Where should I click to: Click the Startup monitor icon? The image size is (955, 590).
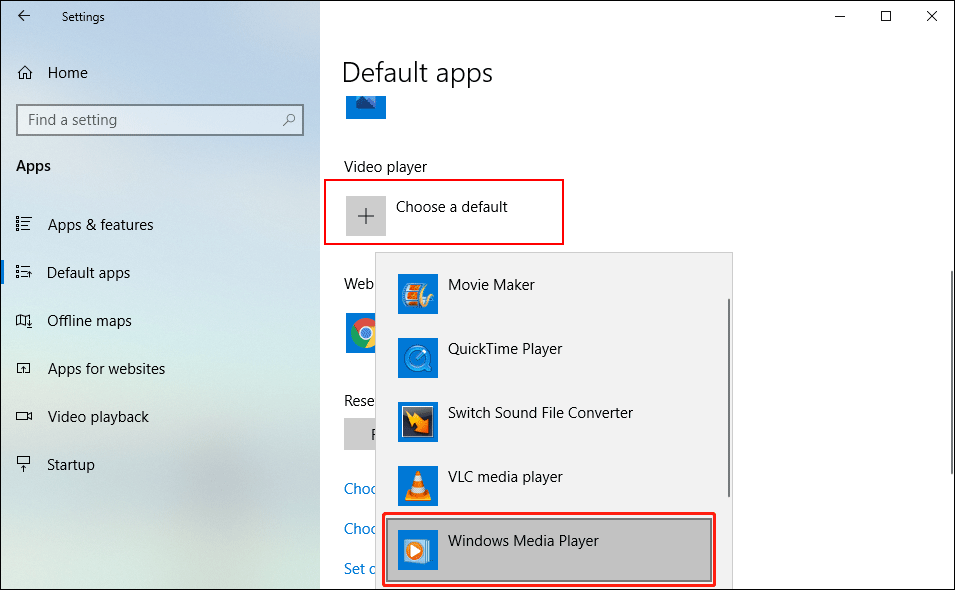click(x=24, y=464)
